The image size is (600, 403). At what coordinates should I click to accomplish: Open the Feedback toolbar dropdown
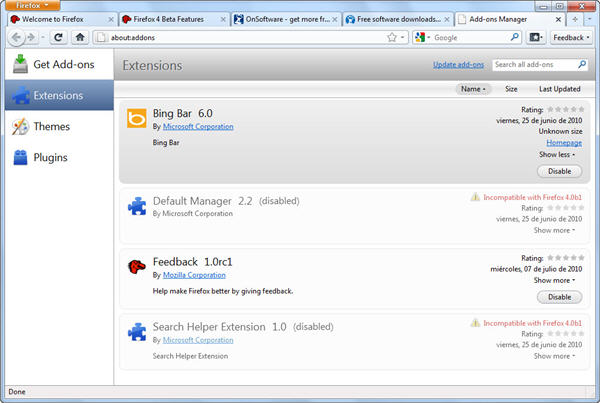click(571, 38)
